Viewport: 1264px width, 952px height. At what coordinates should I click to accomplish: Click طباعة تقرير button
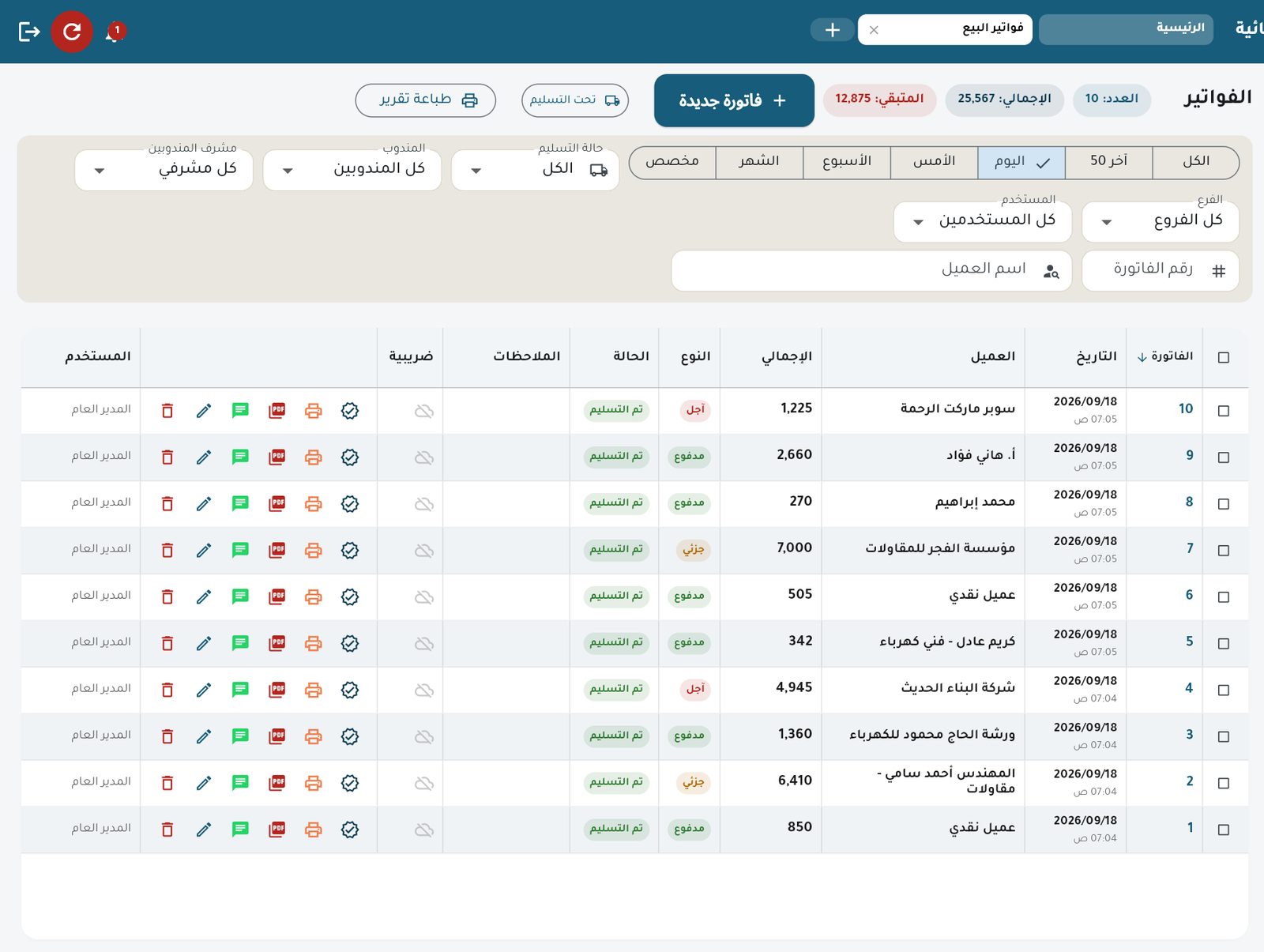426,100
